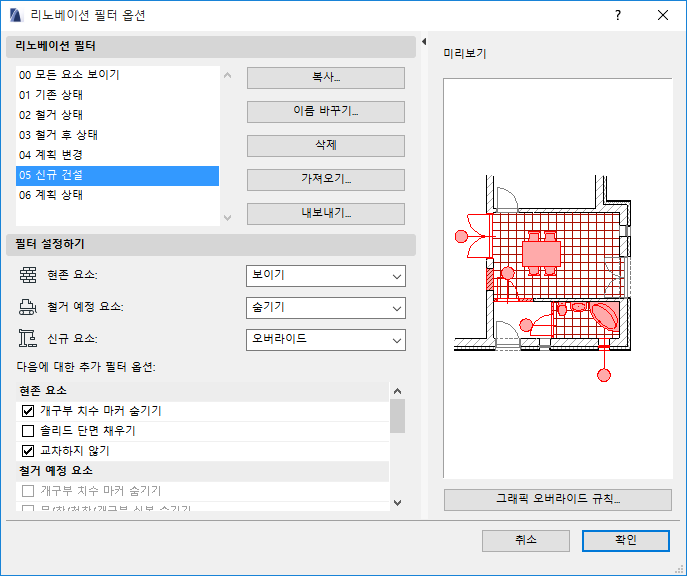Enable the 솔리드 단면 채우기 checkbox

28,431
